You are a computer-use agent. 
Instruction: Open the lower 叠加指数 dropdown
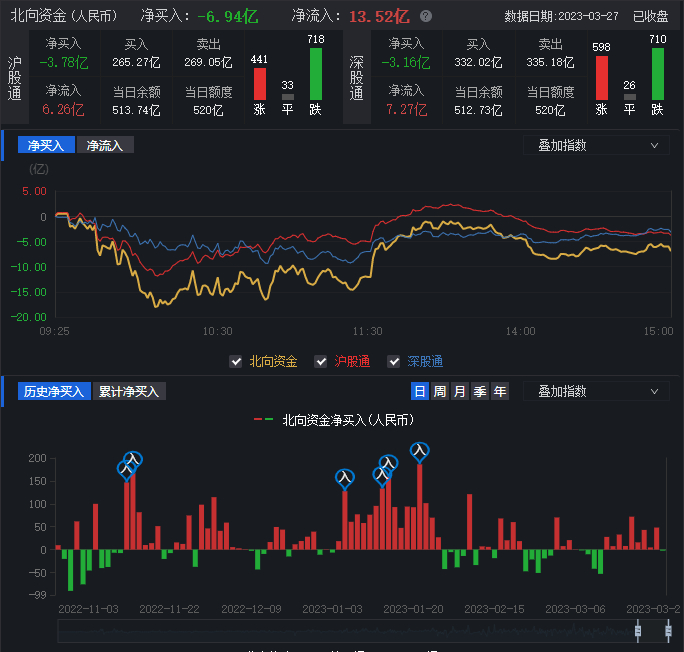596,391
